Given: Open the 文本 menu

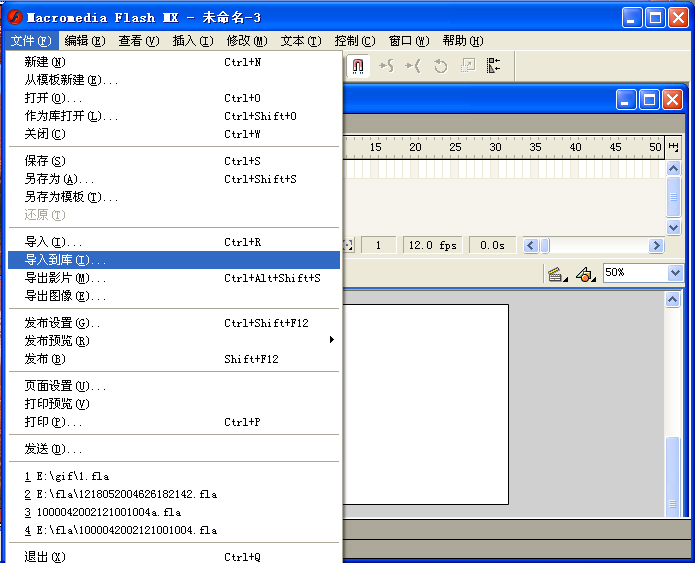Looking at the screenshot, I should [301, 41].
